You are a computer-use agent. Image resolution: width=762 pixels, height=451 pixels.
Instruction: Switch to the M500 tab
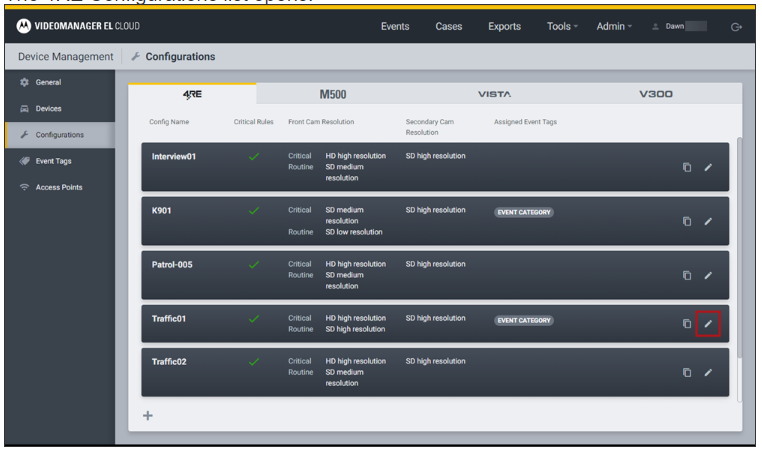(x=333, y=94)
